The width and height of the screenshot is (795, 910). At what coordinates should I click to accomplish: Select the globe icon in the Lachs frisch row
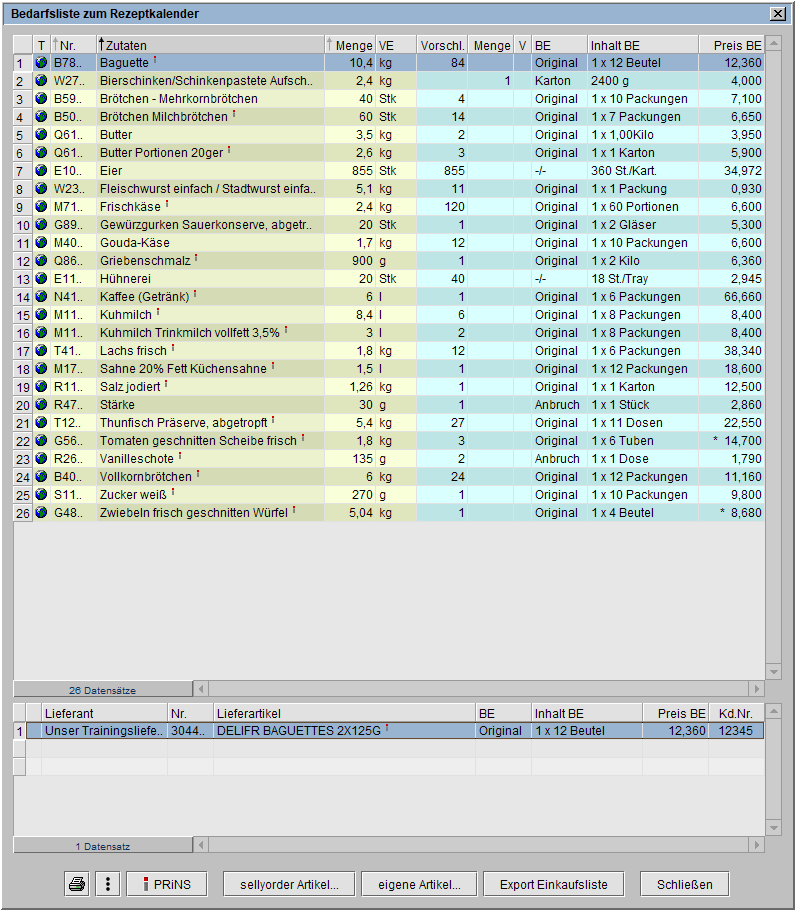click(x=41, y=351)
